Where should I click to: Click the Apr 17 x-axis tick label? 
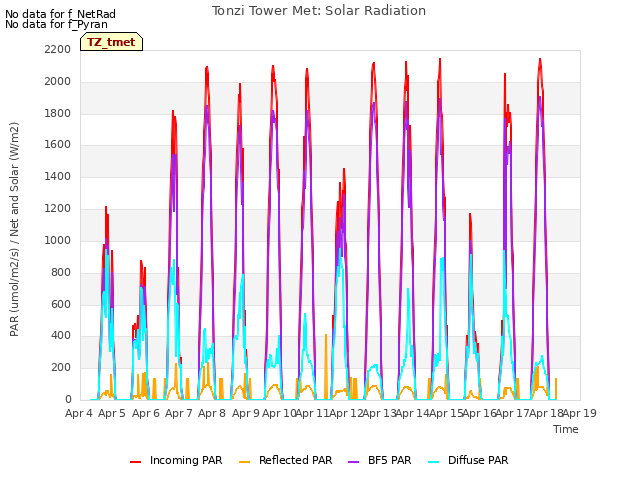(513, 413)
